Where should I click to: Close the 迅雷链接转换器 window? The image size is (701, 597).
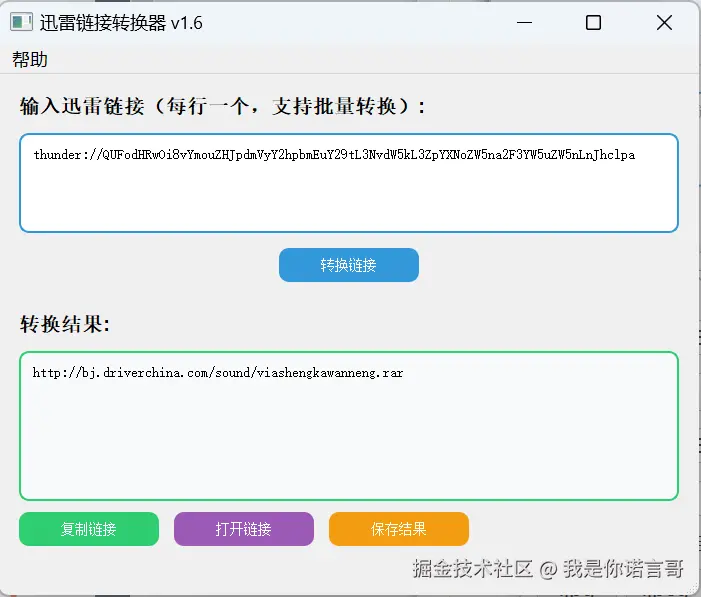[x=664, y=22]
